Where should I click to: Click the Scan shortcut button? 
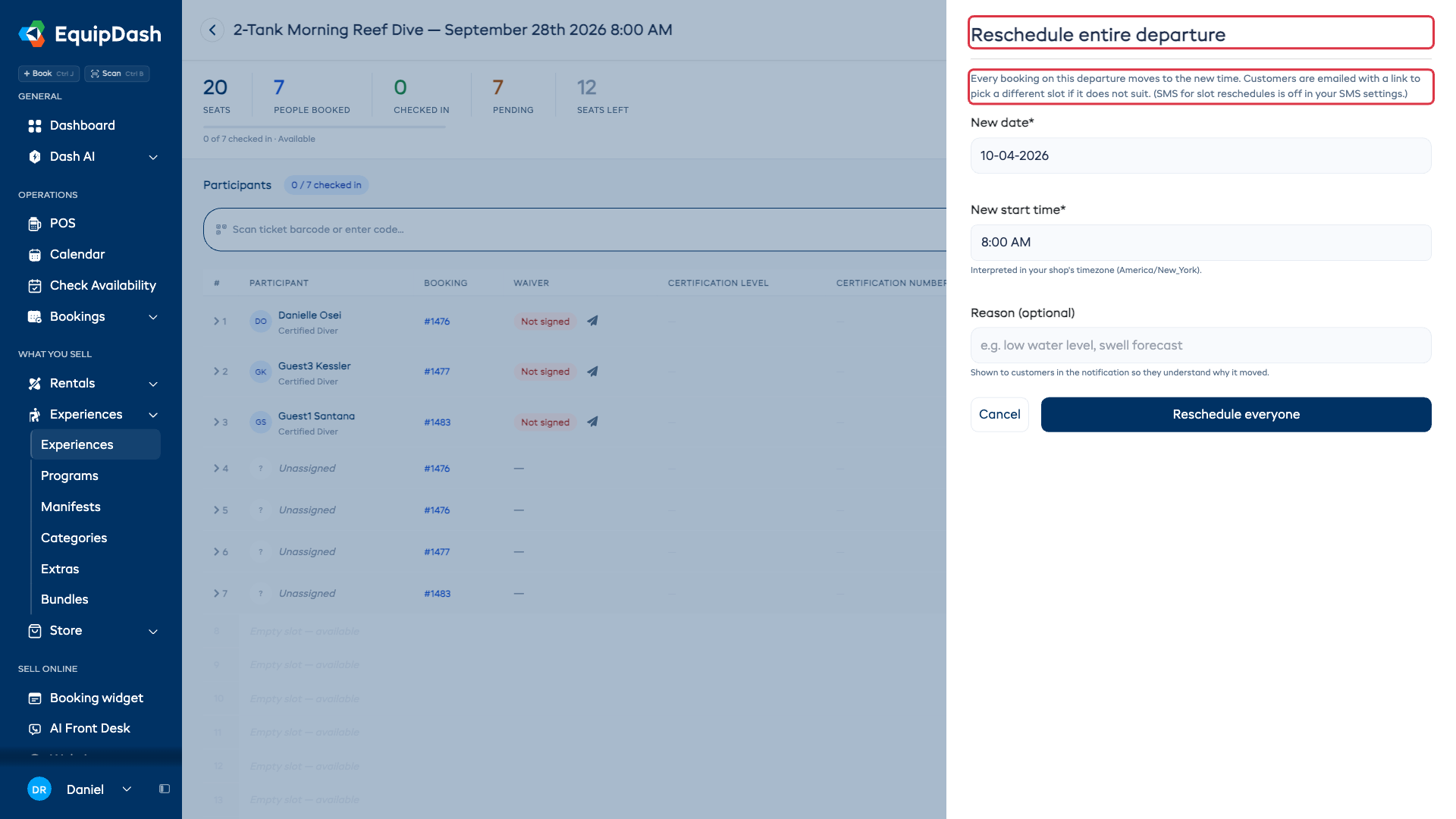[x=117, y=74]
